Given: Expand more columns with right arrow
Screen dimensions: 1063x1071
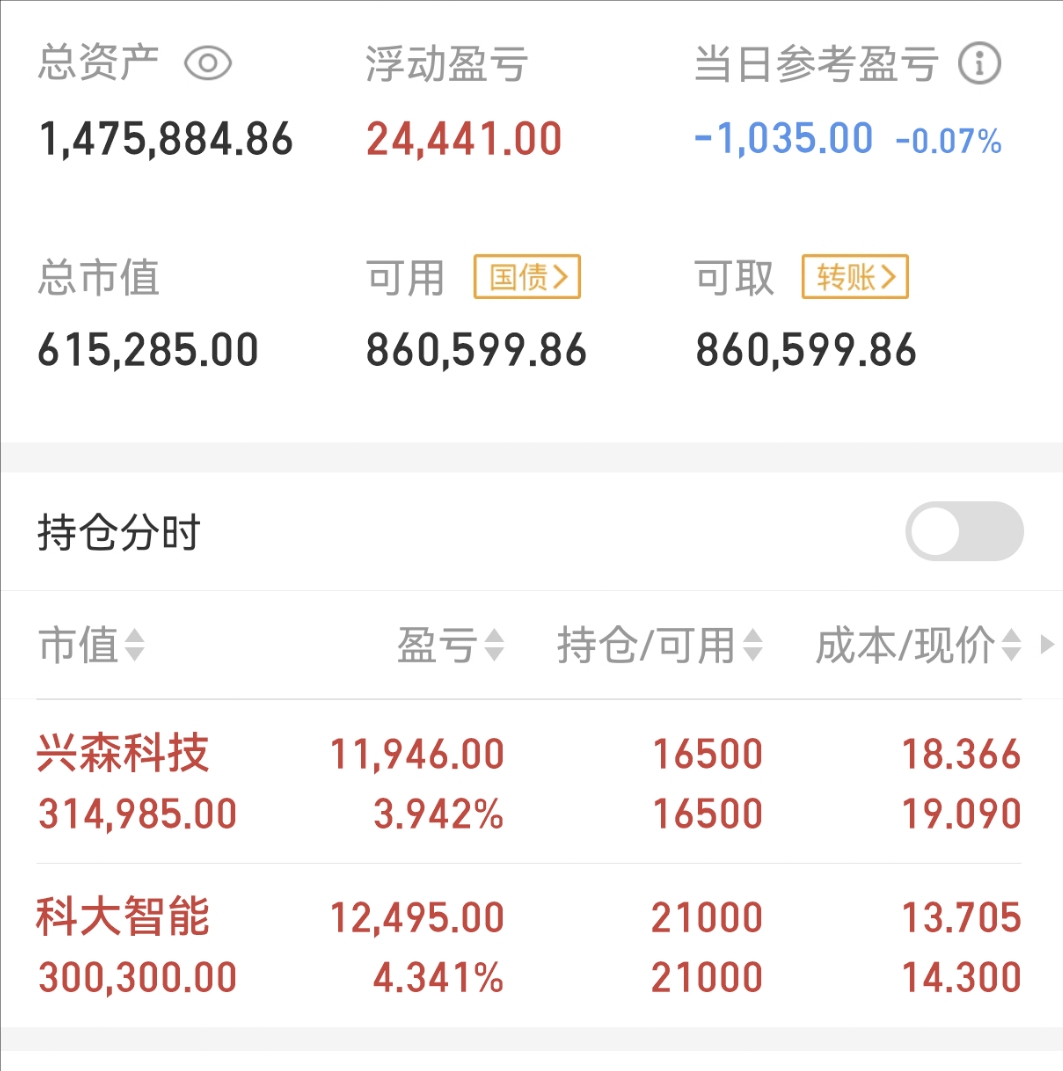Looking at the screenshot, I should tap(1047, 644).
